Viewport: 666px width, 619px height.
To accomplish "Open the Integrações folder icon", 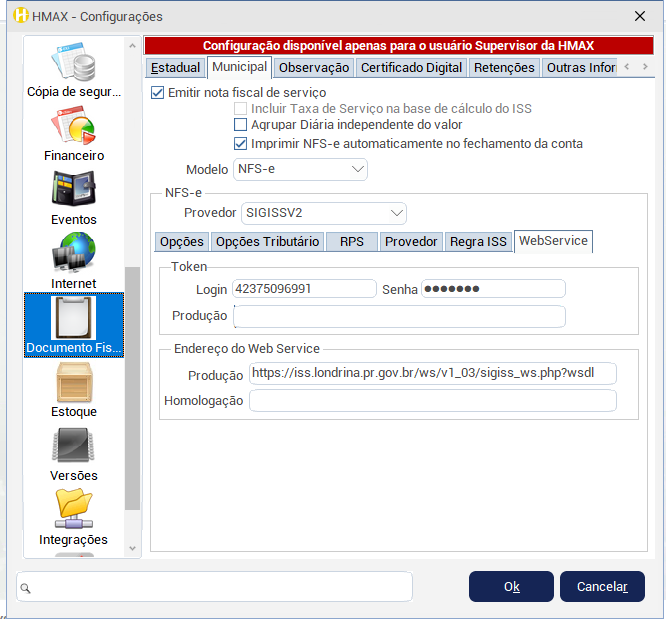I will [74, 511].
